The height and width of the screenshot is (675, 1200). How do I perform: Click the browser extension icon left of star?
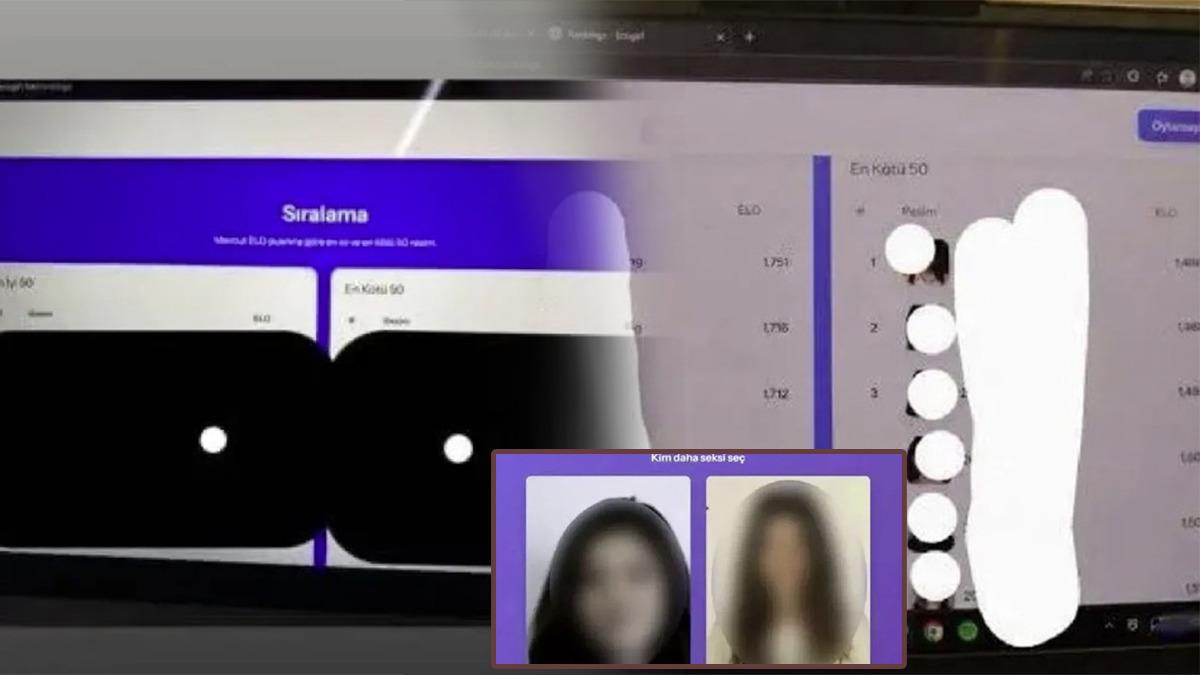[1133, 76]
